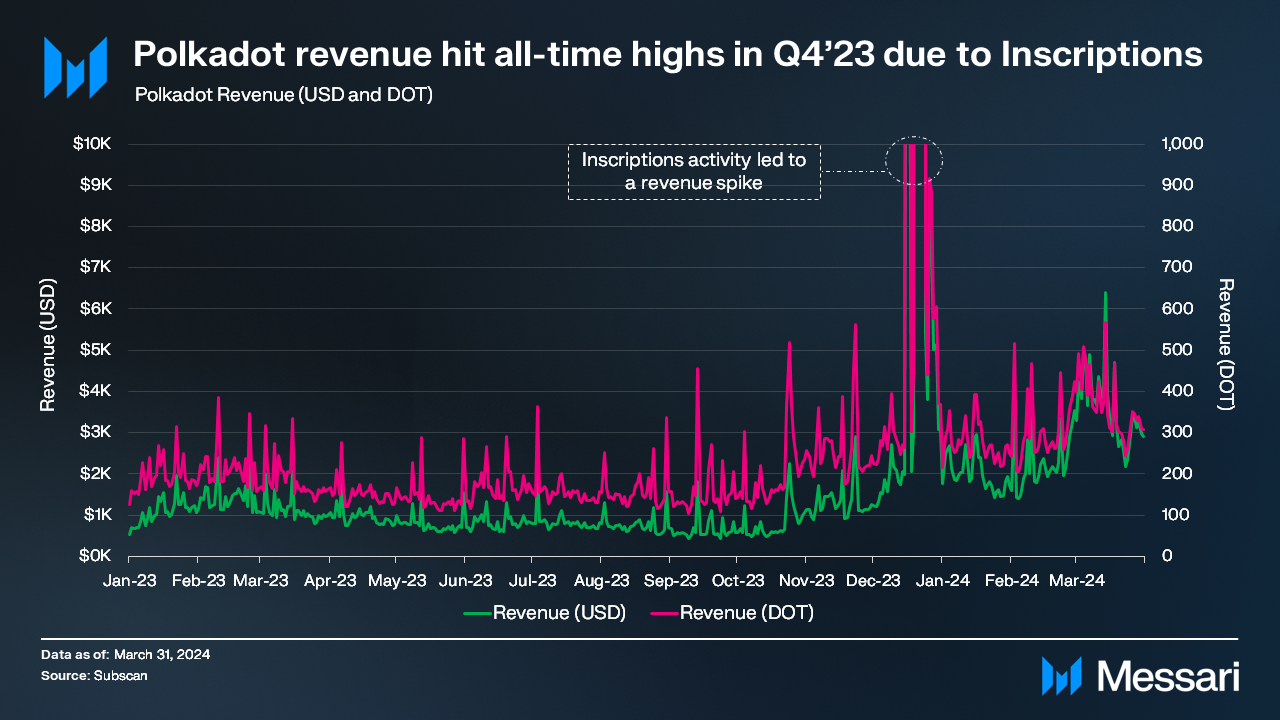Screen dimensions: 1280x720
Task: Click the 'Source: Subscan' footnote
Action: [95, 676]
